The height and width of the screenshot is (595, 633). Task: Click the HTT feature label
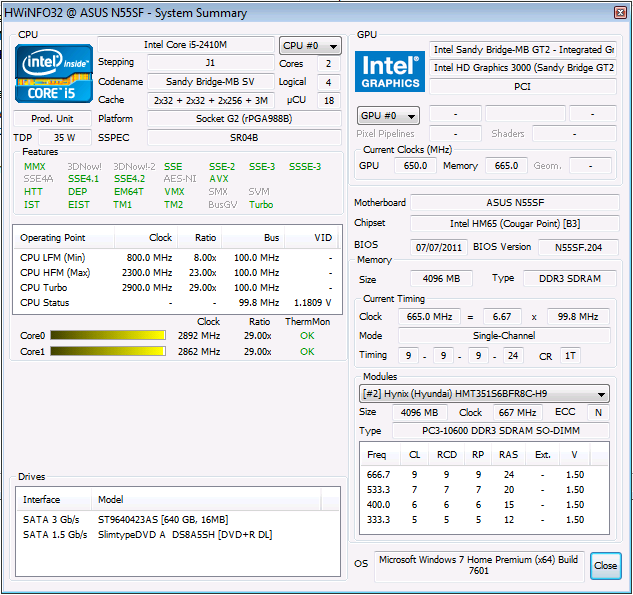click(33, 192)
